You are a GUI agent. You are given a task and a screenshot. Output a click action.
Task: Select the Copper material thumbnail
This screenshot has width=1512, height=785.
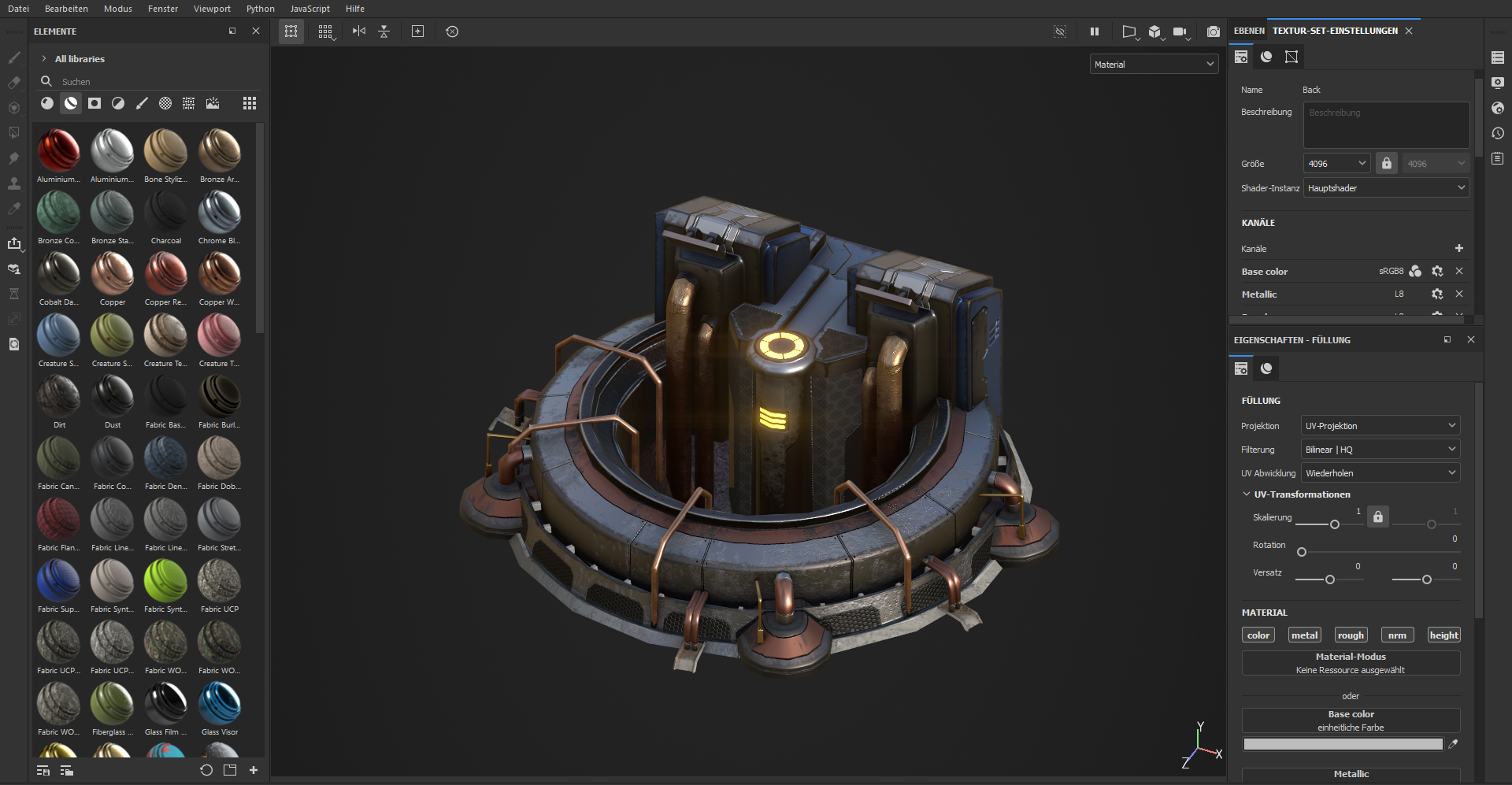point(112,276)
